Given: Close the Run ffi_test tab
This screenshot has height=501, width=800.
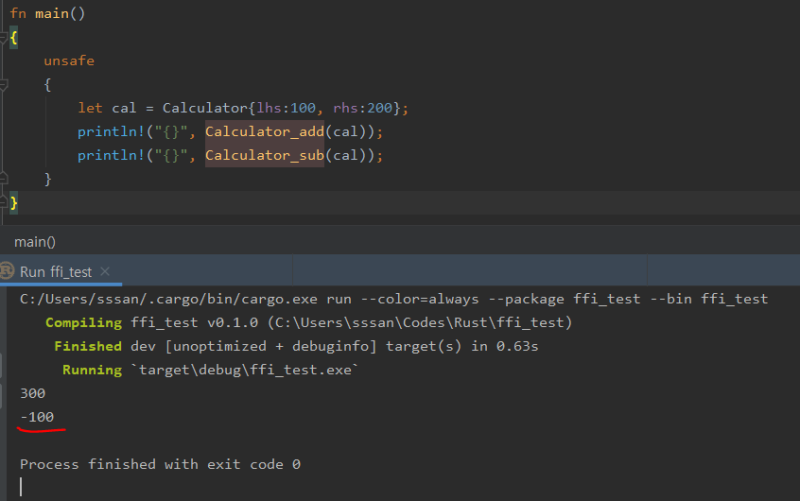Looking at the screenshot, I should tap(104, 271).
